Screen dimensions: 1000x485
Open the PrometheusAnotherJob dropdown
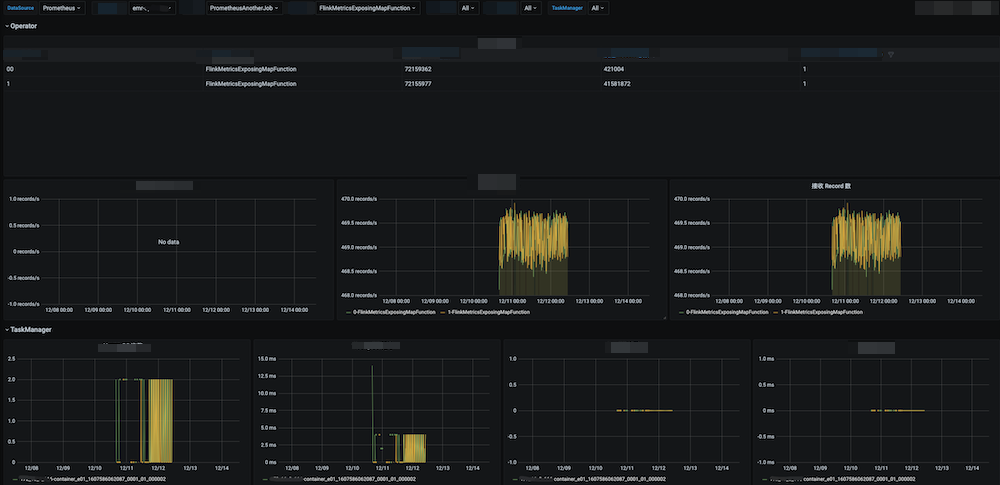pyautogui.click(x=245, y=8)
